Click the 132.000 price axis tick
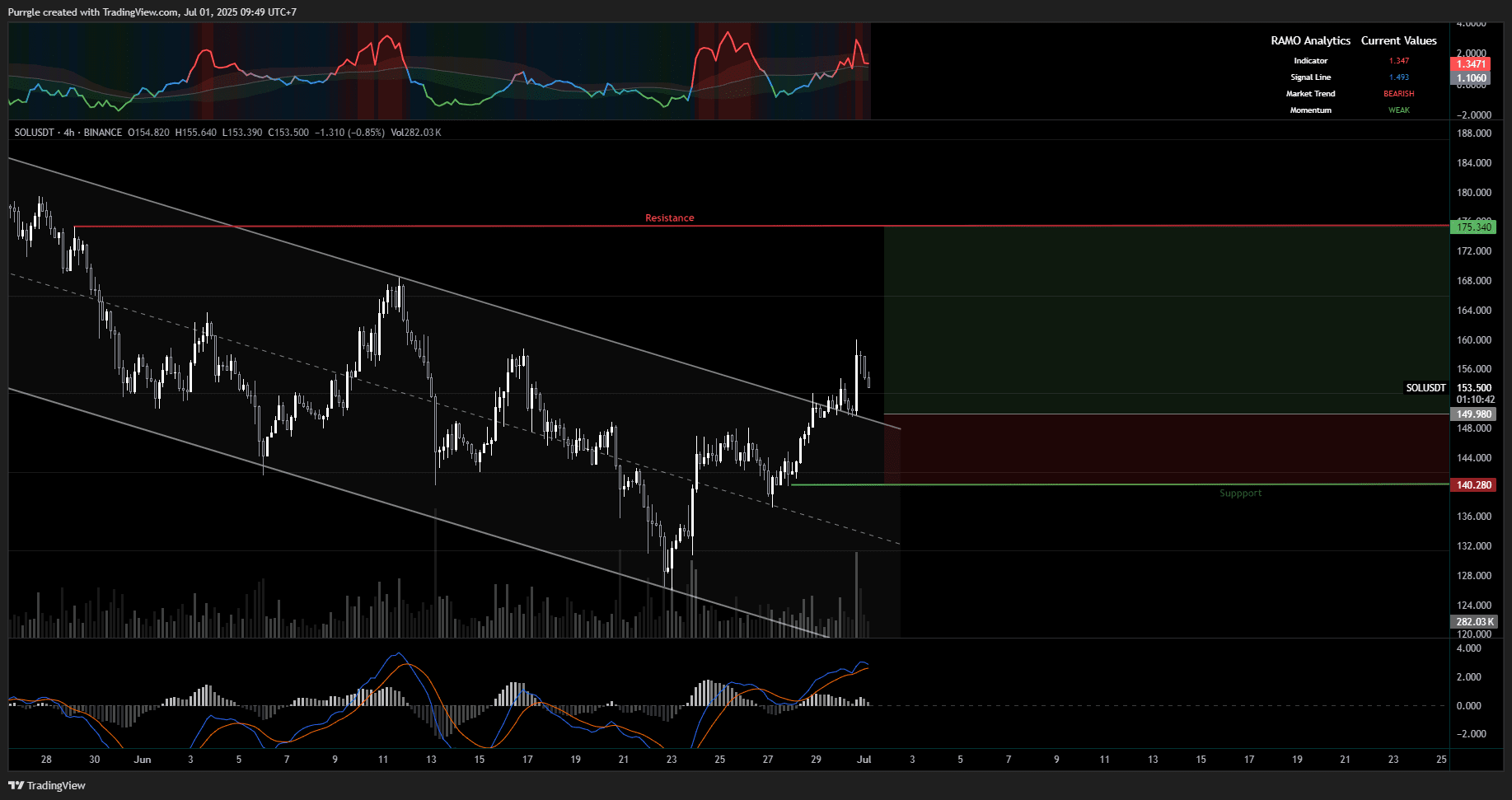Image resolution: width=1512 pixels, height=800 pixels. click(1474, 546)
